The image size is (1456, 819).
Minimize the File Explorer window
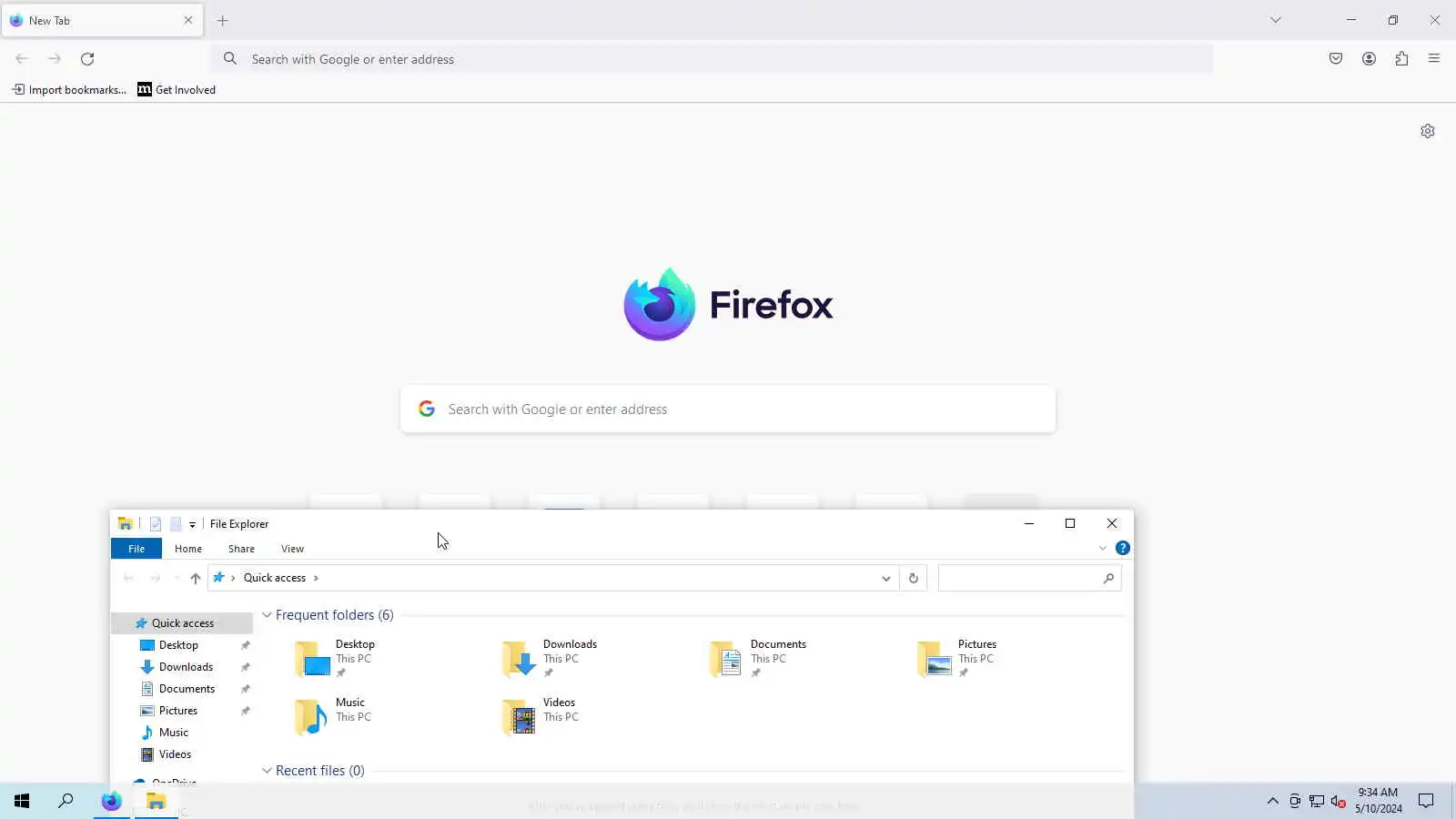pos(1029,523)
